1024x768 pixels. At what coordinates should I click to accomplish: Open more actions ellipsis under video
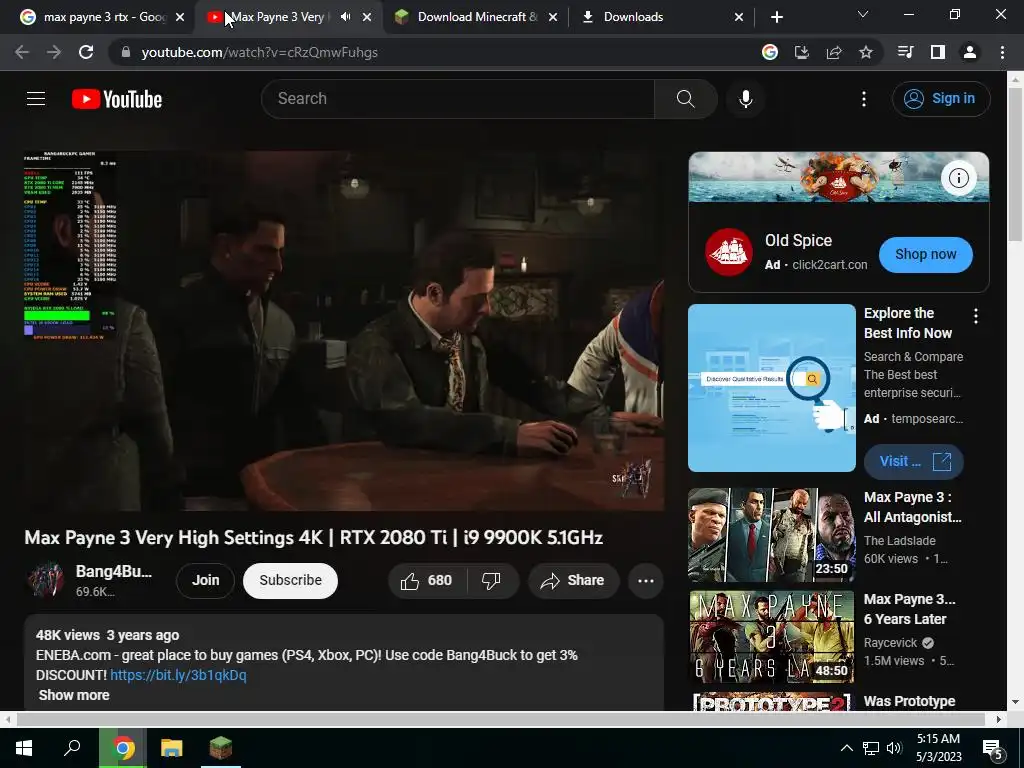645,580
